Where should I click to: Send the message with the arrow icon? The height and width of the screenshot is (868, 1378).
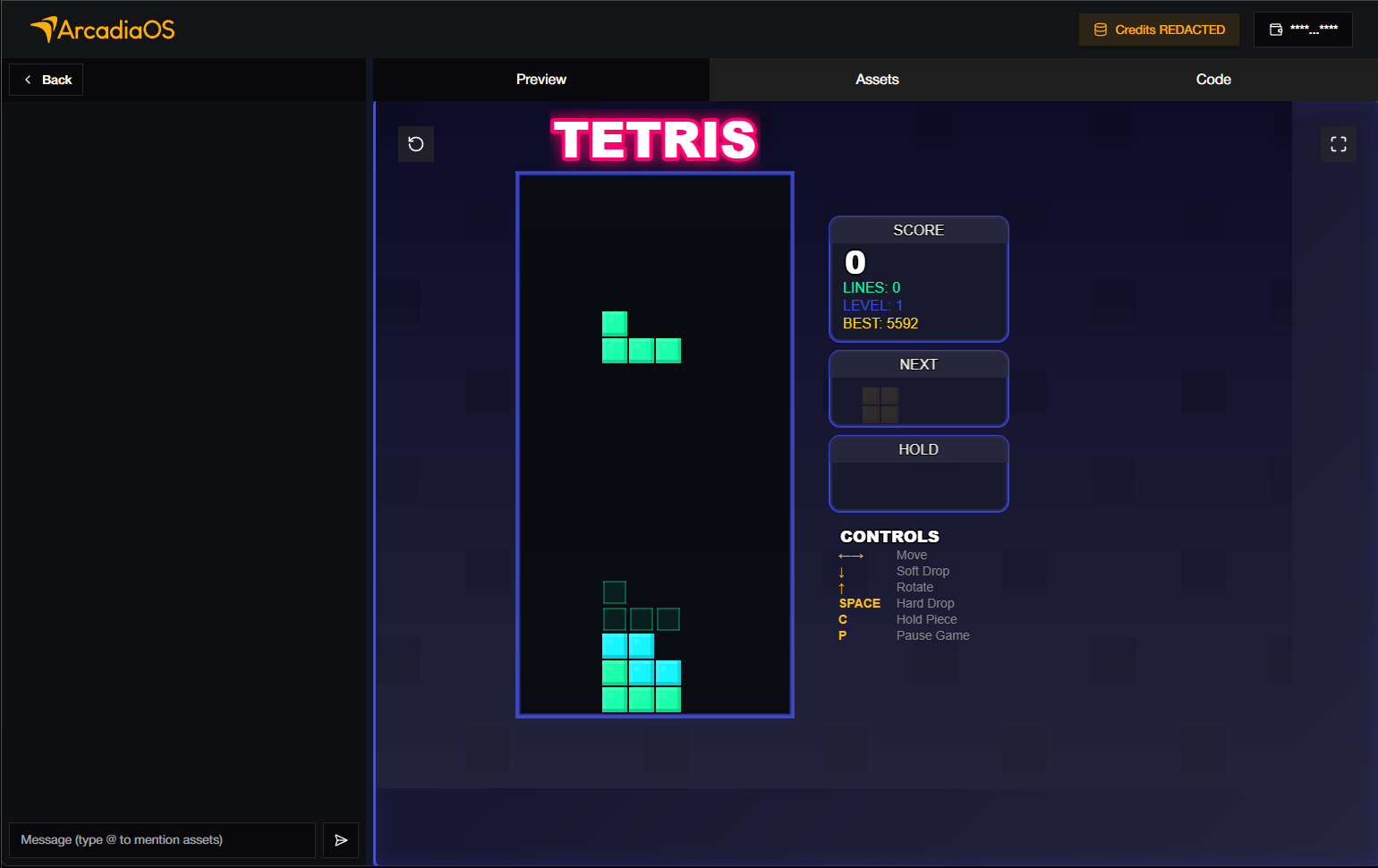341,840
